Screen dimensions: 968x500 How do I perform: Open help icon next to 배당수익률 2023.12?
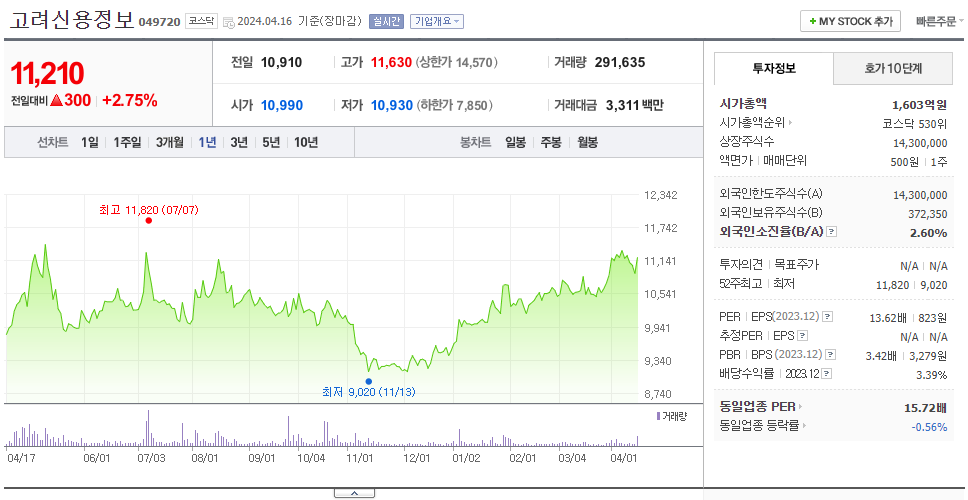pyautogui.click(x=827, y=374)
